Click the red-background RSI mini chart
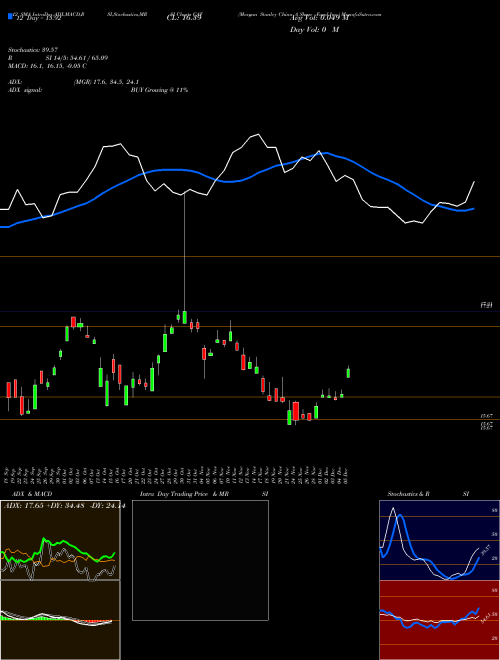 [439, 620]
